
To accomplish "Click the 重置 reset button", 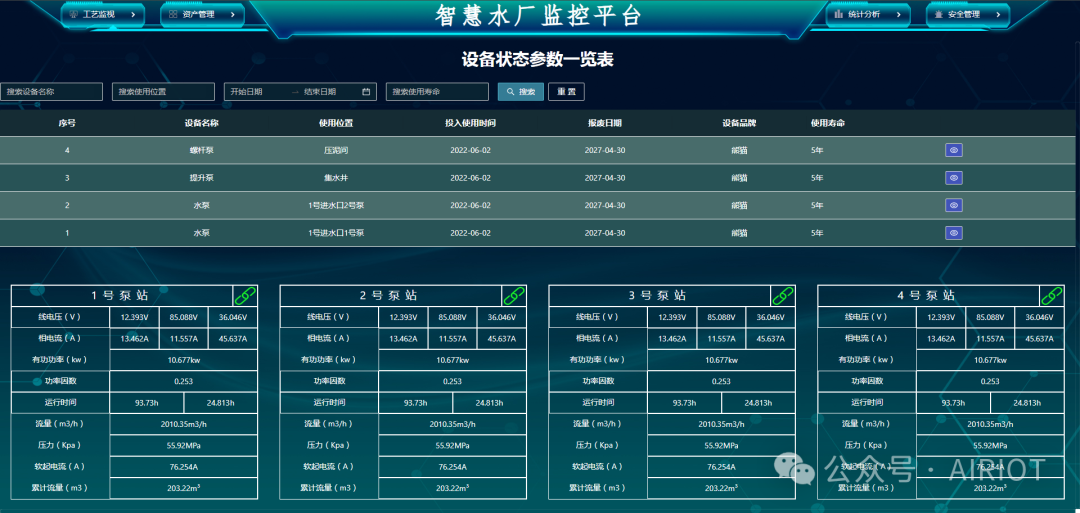I will tap(566, 92).
